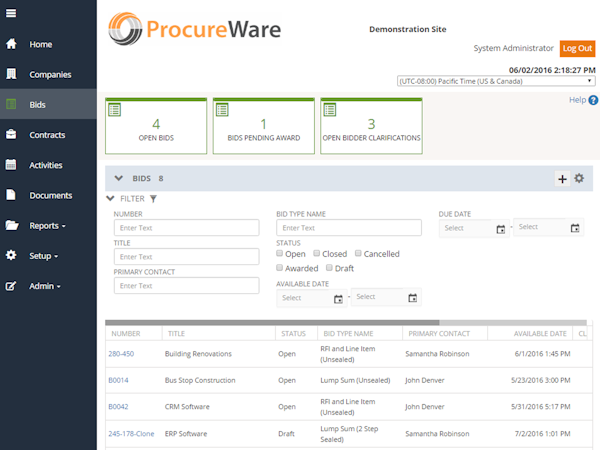Click the Admin edit icon
Screen dimensions: 600x450
(11, 285)
